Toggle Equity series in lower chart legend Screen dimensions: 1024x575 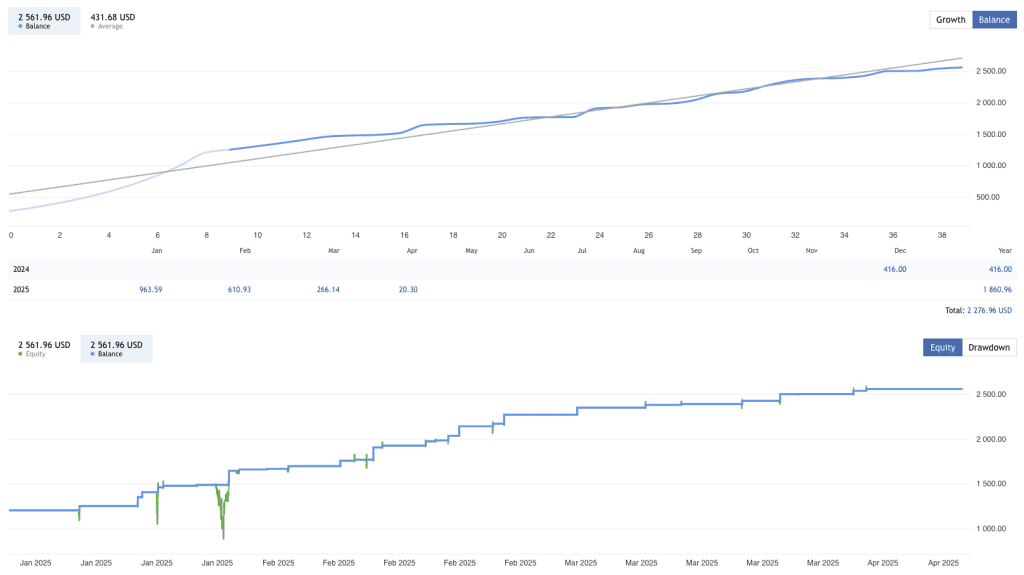click(x=44, y=348)
